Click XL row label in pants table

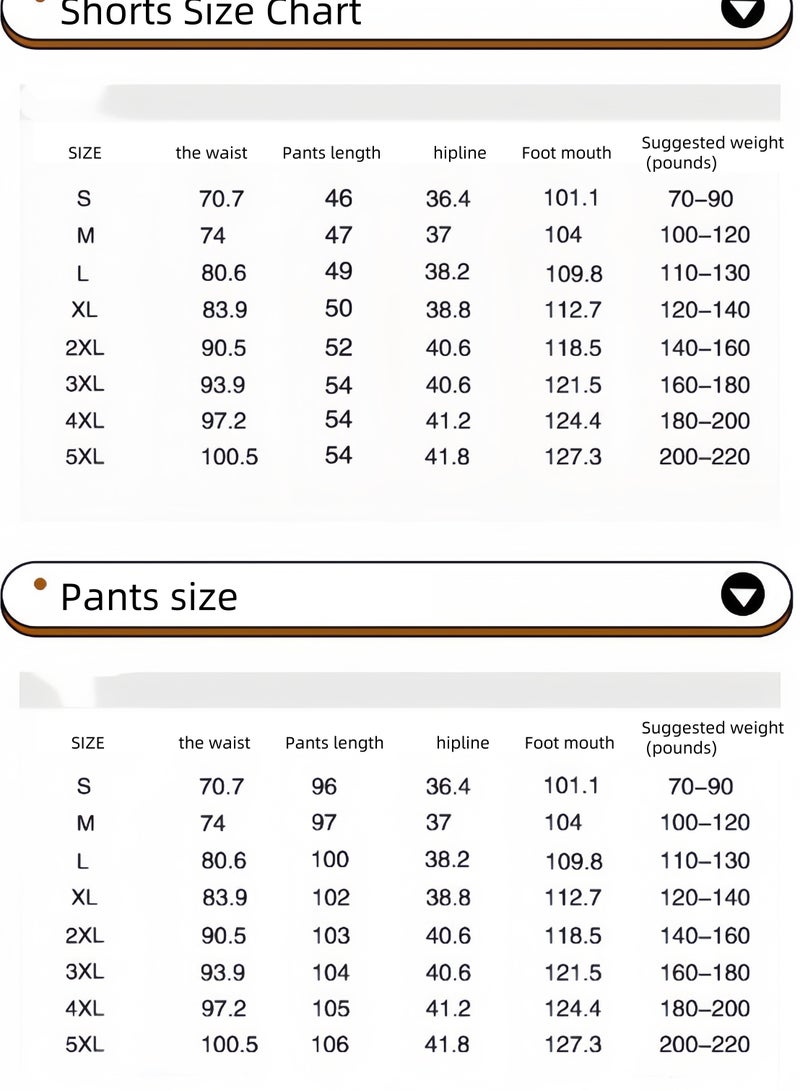pyautogui.click(x=84, y=897)
